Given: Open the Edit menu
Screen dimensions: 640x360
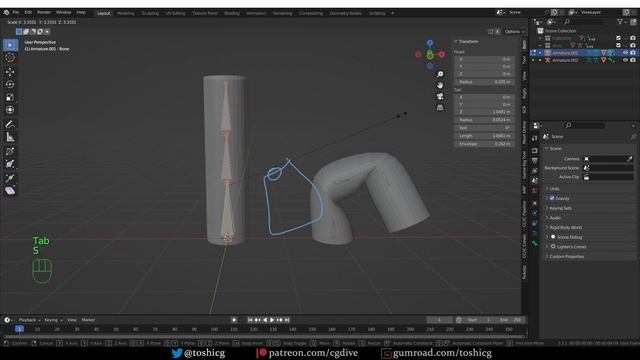Looking at the screenshot, I should [28, 13].
